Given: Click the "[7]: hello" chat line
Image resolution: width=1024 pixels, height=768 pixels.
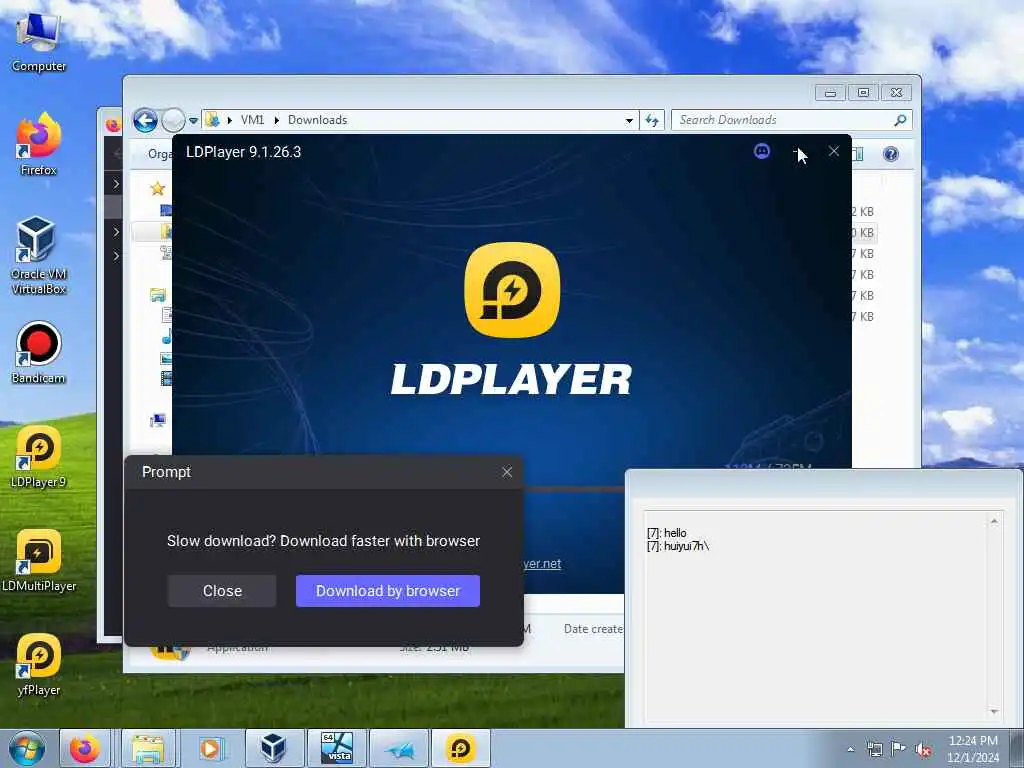Looking at the screenshot, I should point(667,533).
